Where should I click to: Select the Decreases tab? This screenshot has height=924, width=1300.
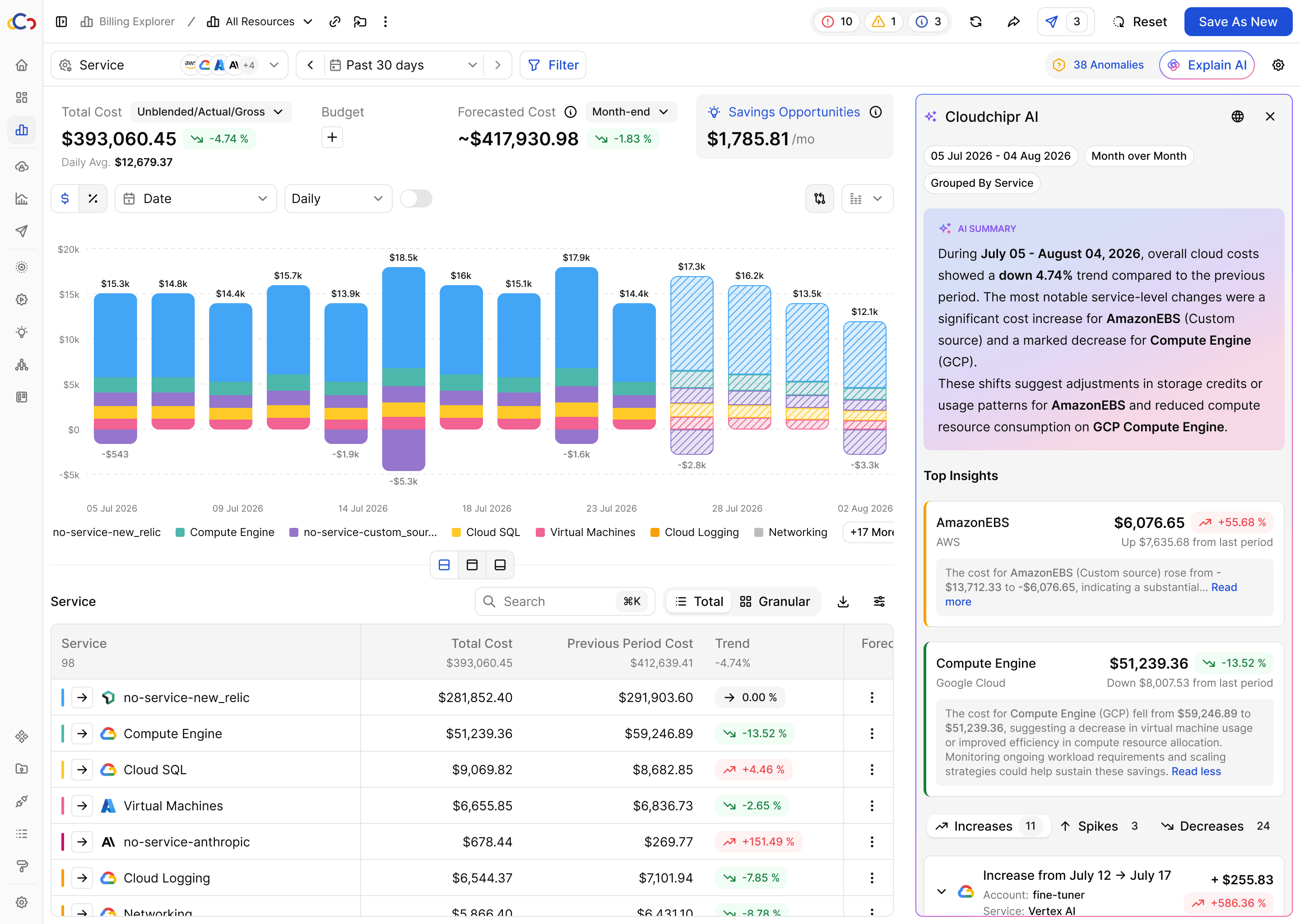tap(1215, 826)
